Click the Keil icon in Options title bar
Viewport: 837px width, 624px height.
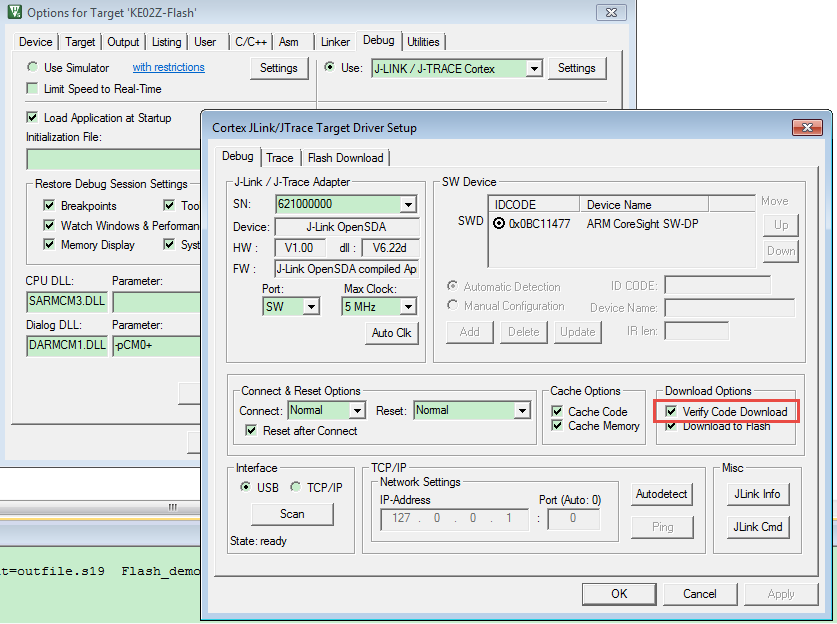[x=14, y=12]
